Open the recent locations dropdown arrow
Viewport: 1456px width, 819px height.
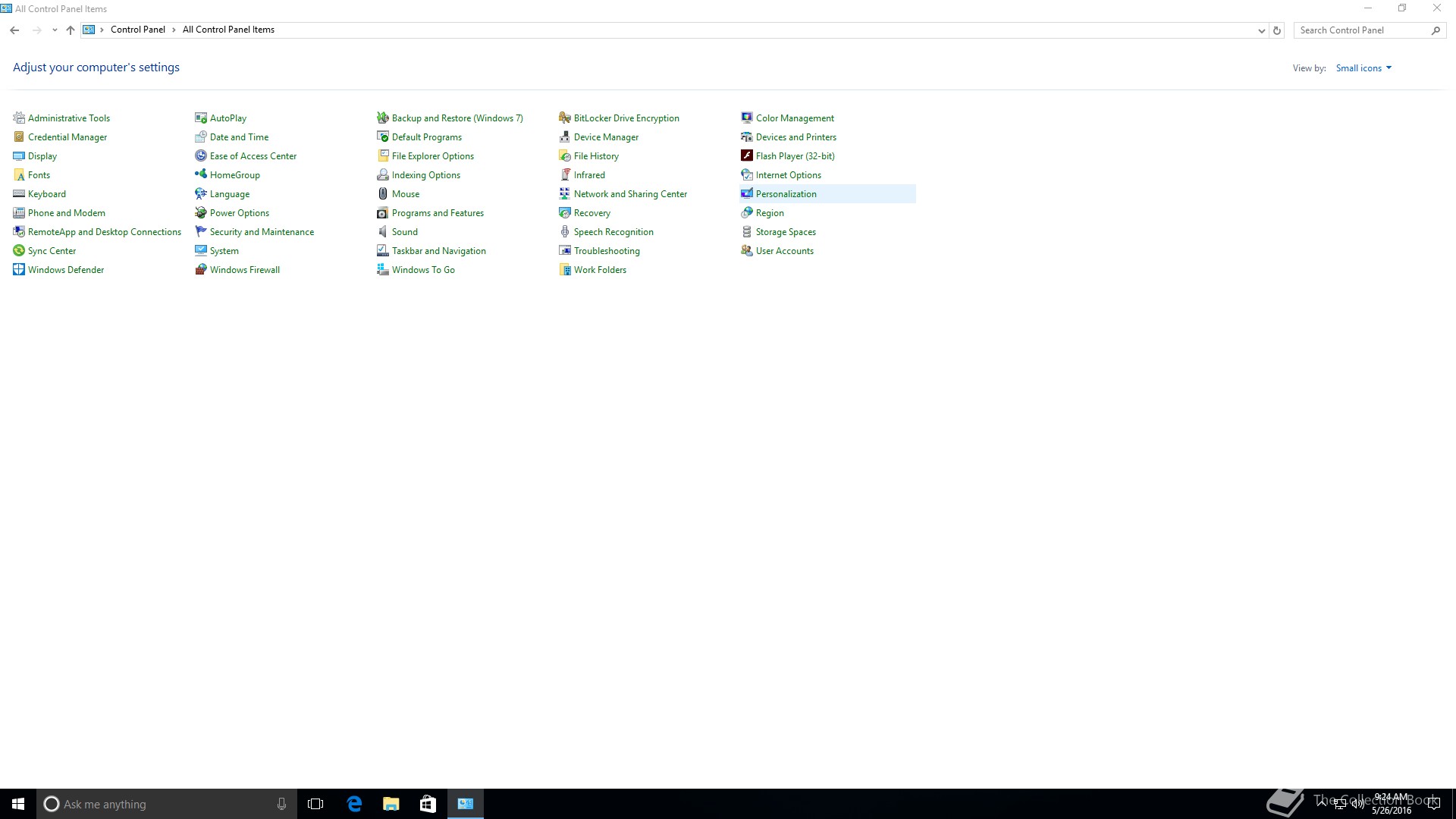click(x=55, y=30)
